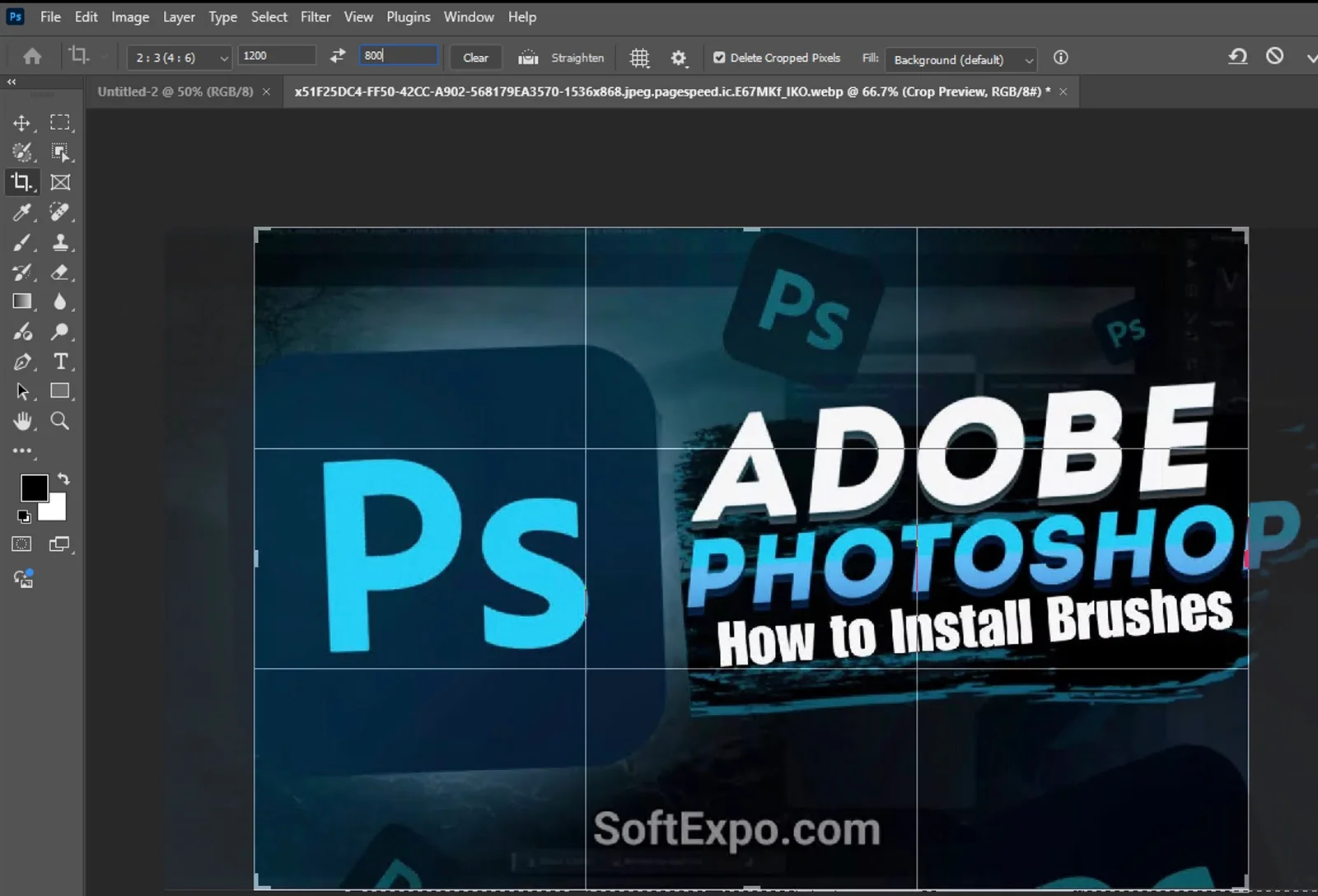Swap crop width and height values
Image resolution: width=1318 pixels, height=896 pixels.
[x=337, y=55]
